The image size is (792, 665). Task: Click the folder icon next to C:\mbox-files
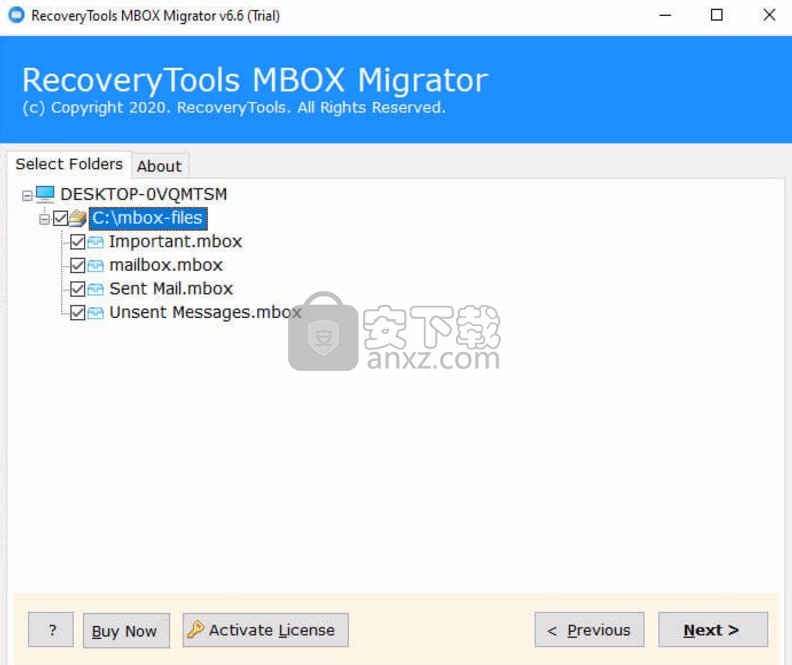point(78,218)
